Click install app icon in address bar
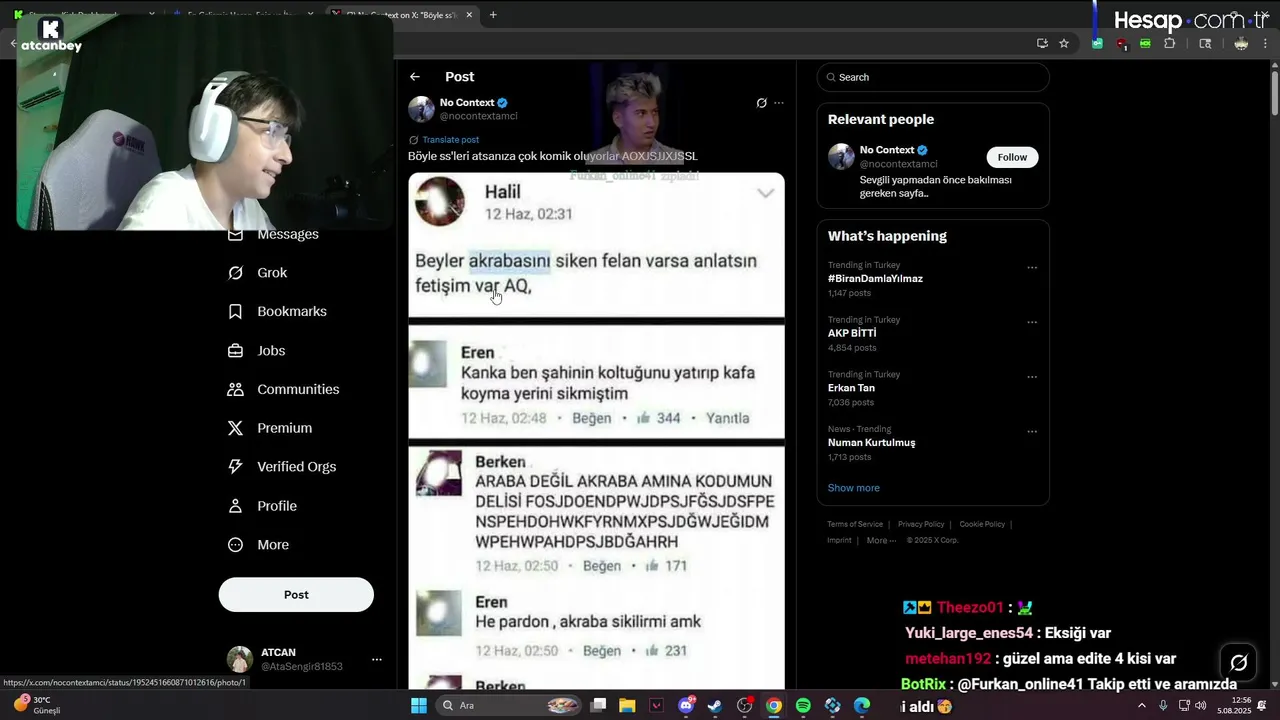This screenshot has height=720, width=1280. pos(1042,44)
